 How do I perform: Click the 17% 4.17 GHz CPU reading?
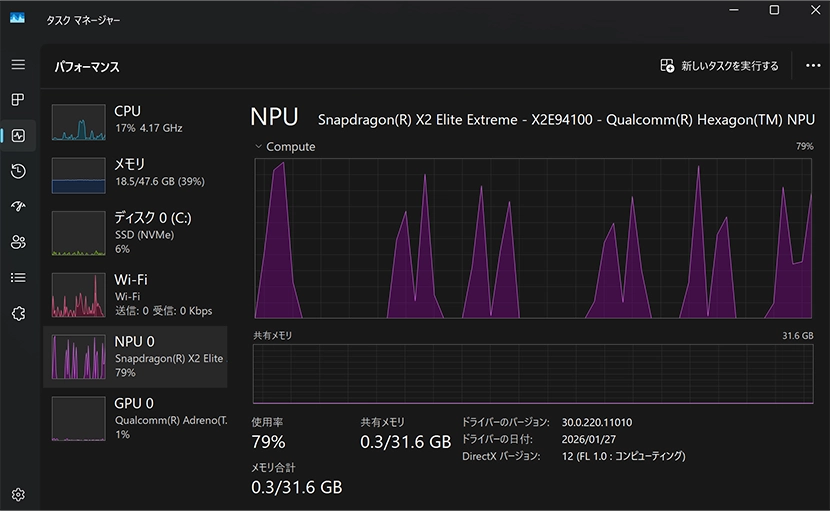149,128
